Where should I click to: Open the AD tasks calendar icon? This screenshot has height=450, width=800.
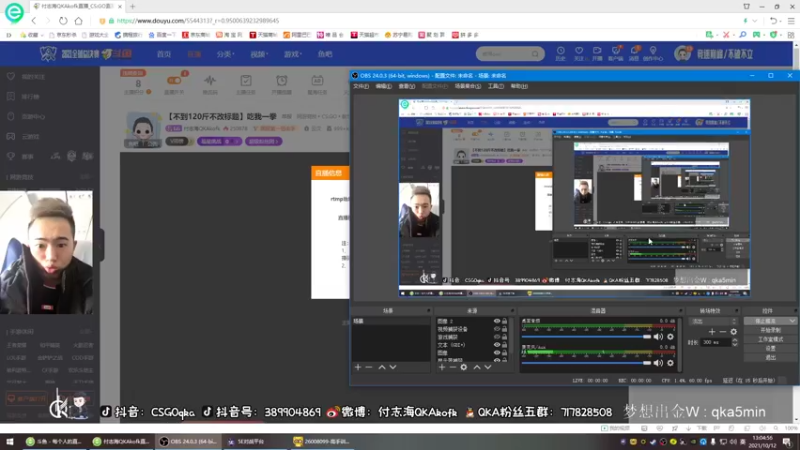click(317, 81)
